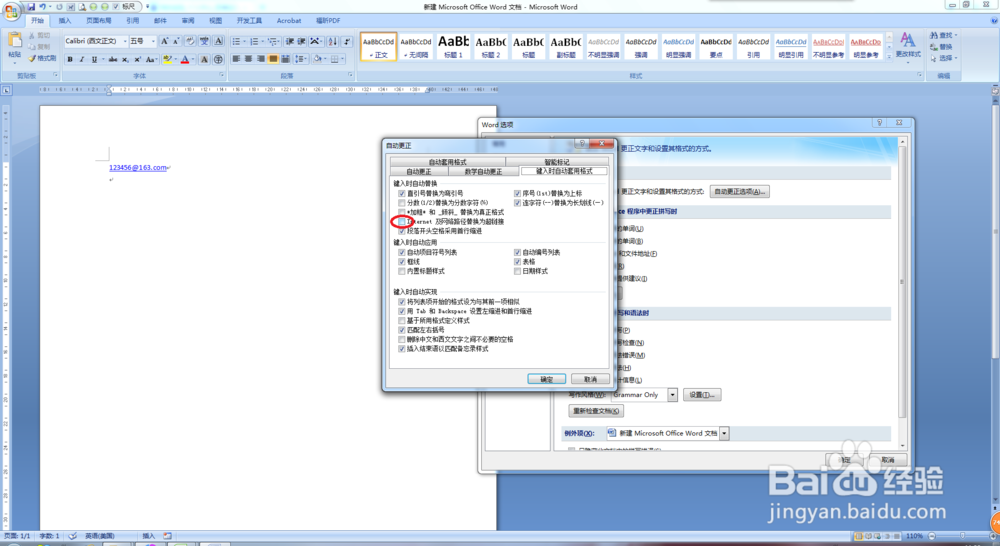
Task: Apply character shading icon
Action: click(x=204, y=59)
